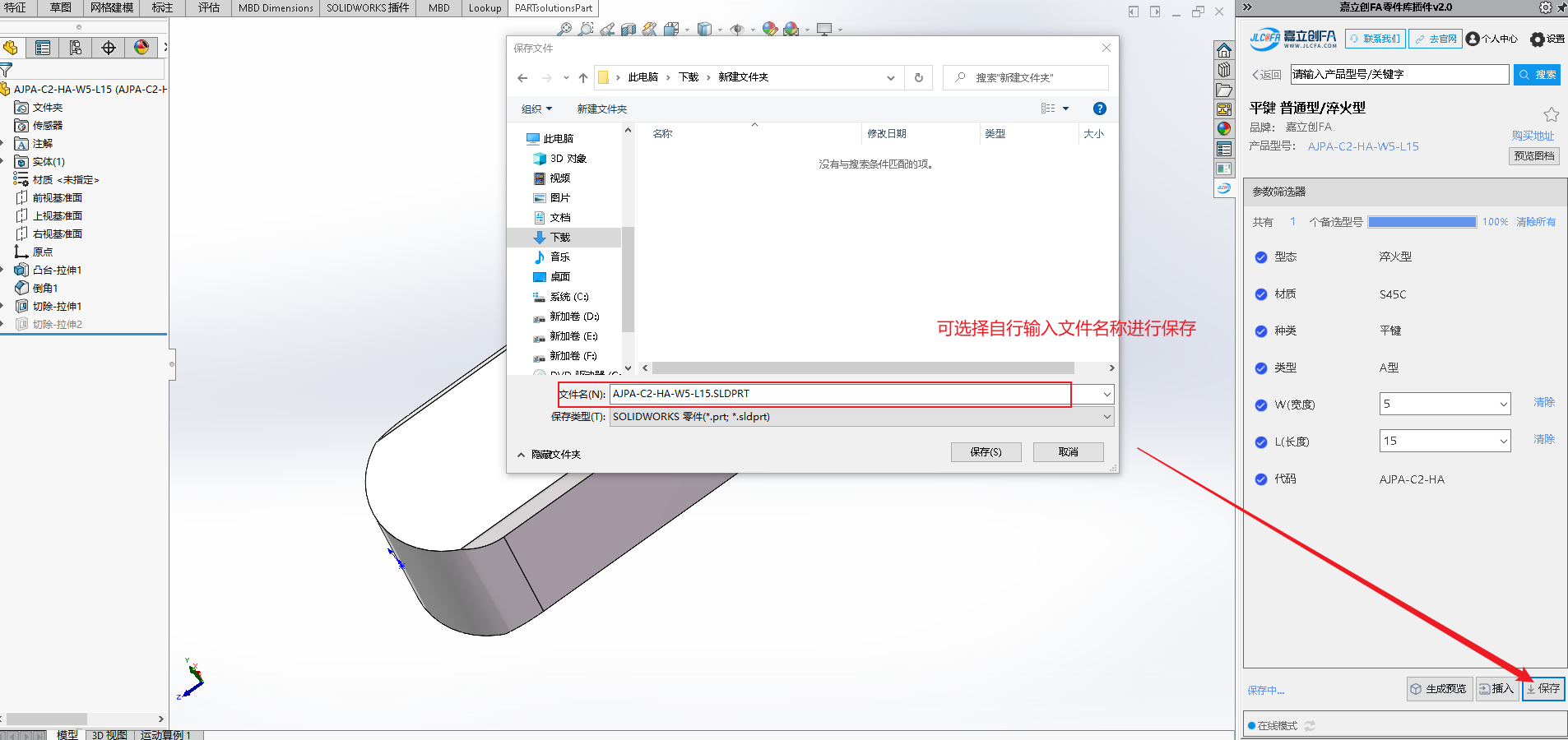This screenshot has height=740, width=1568.
Task: Toggle the 材质 parameter check mark
Action: click(1261, 294)
